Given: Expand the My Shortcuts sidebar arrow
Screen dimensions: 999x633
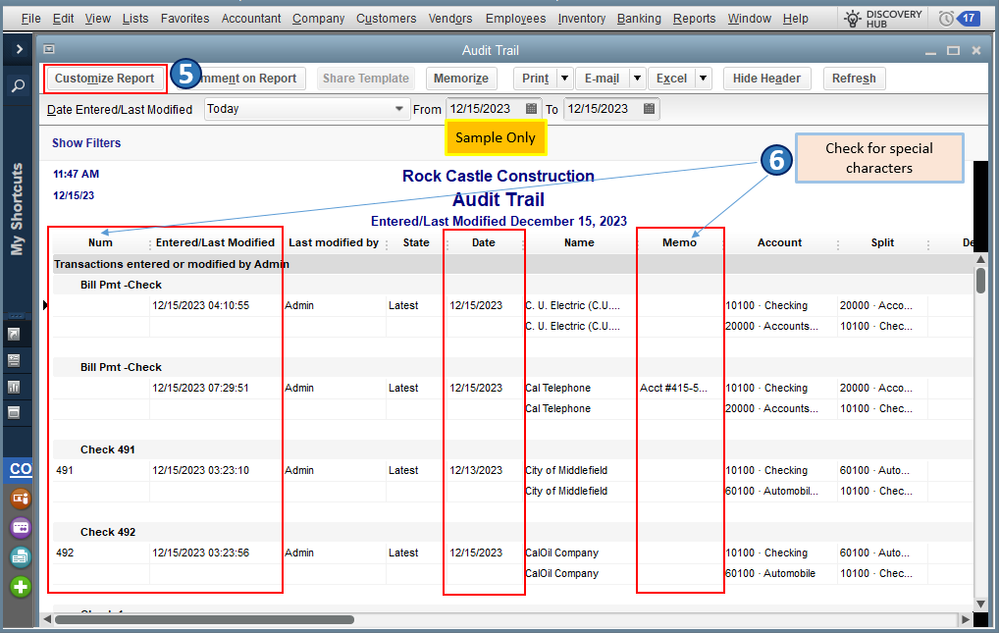Looking at the screenshot, I should click(18, 49).
